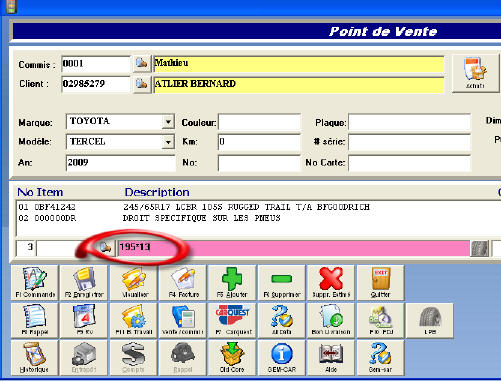Exit using the Quitter door icon
Image resolution: width=501 pixels, height=381 pixels.
pos(380,283)
